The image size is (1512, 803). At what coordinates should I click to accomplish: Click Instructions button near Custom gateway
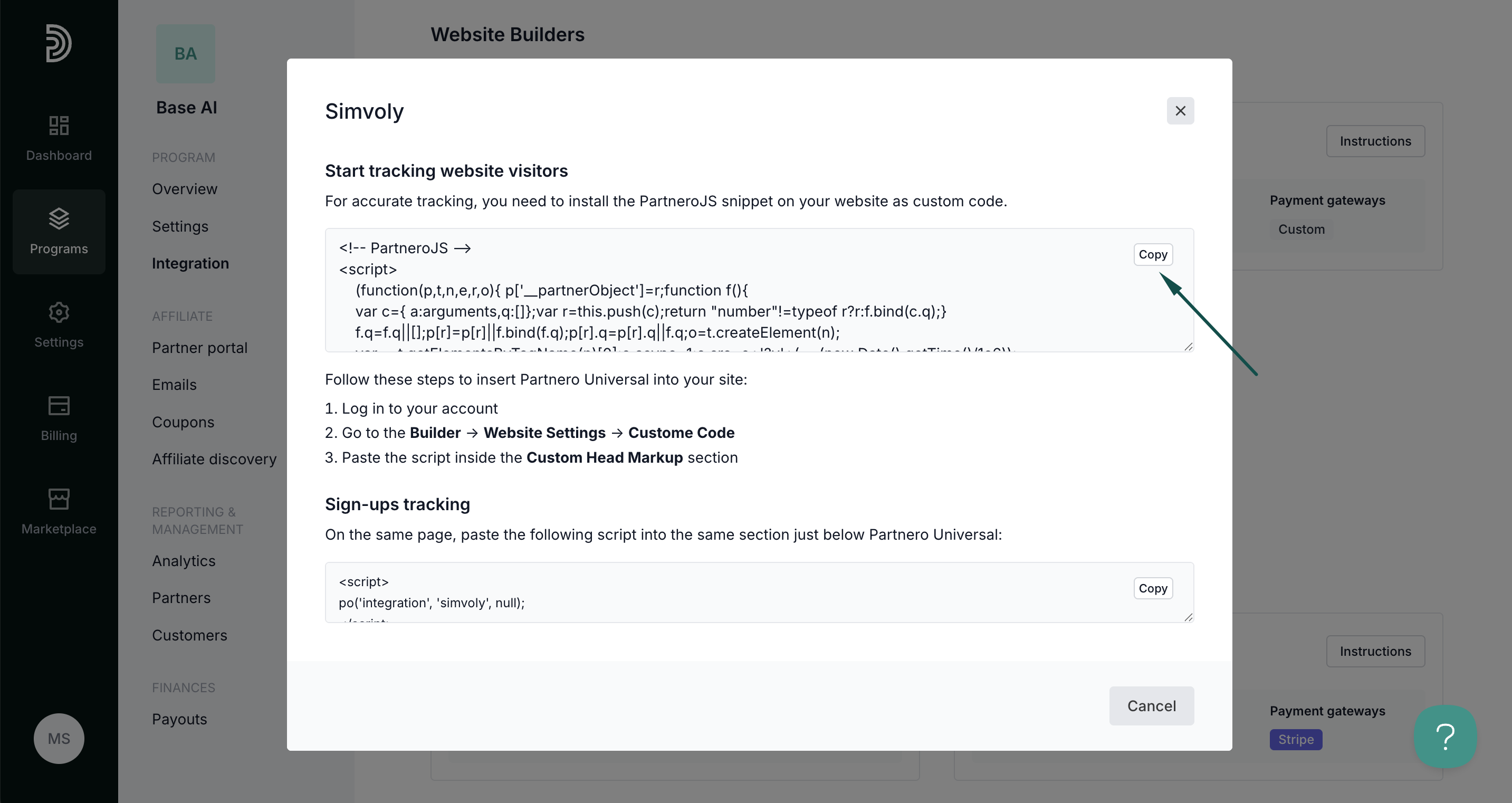tap(1375, 141)
